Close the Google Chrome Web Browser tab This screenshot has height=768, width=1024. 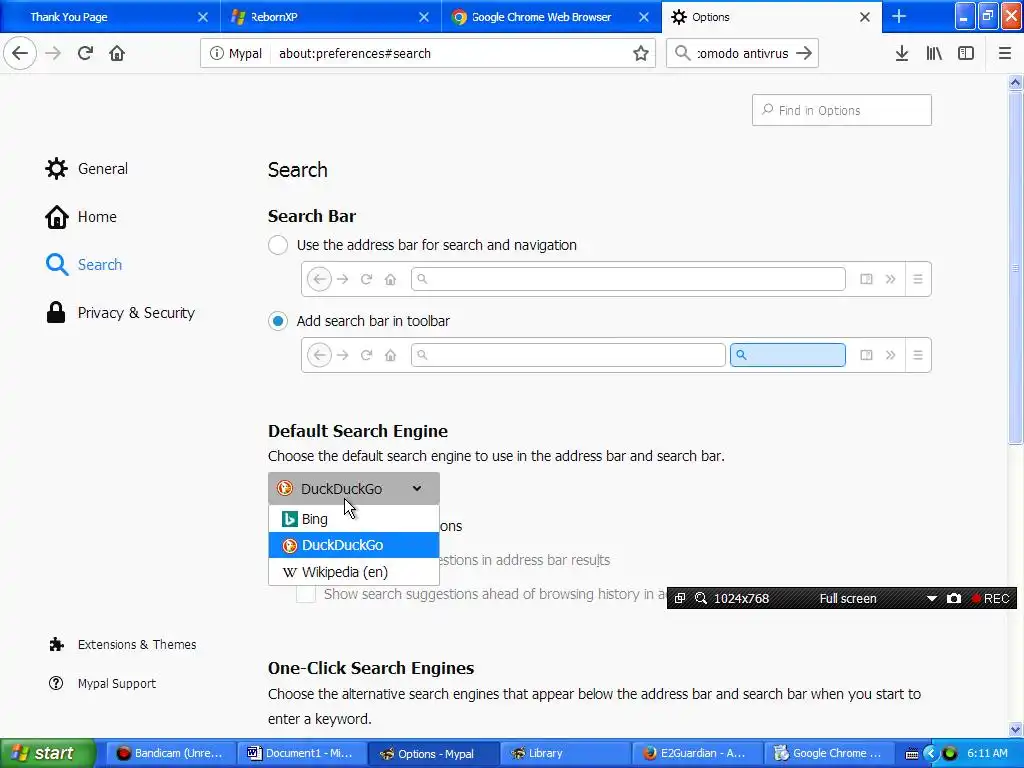click(x=644, y=17)
